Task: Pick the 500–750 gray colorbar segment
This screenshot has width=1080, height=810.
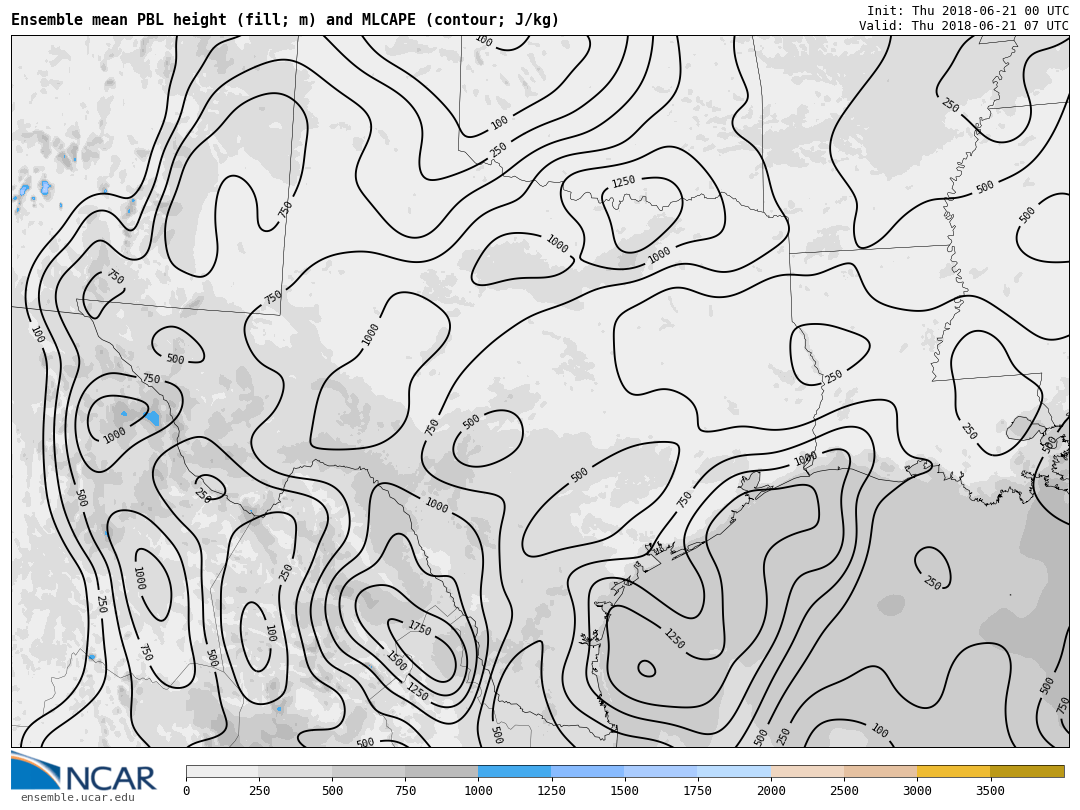Action: pos(368,771)
